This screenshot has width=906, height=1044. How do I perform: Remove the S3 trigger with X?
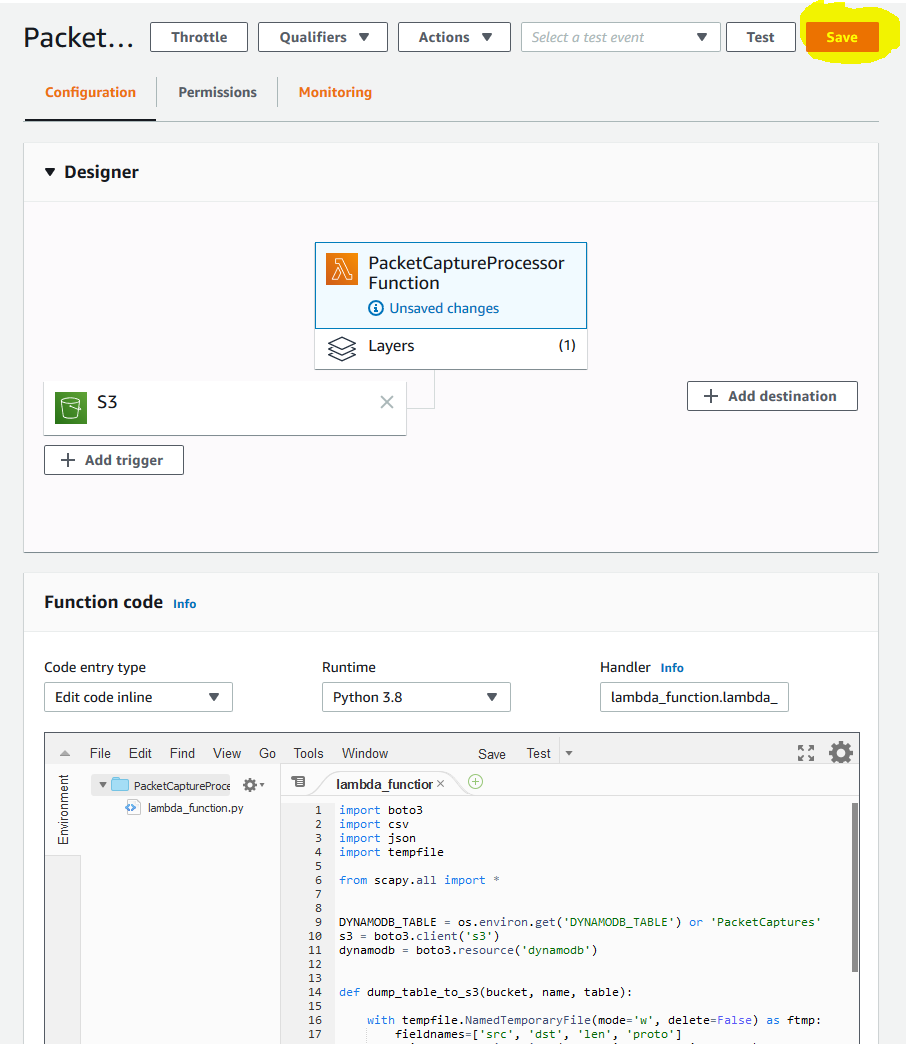387,402
